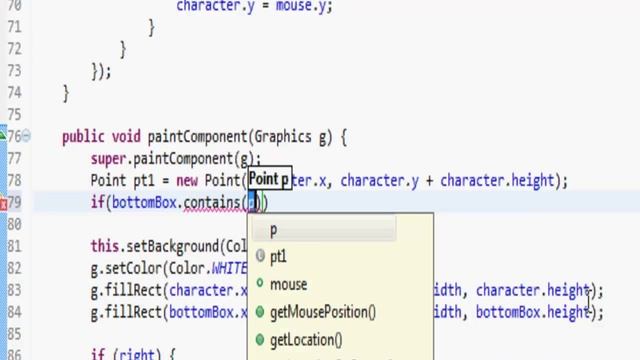Viewport: 640px width, 360px height.
Task: Click 'setBackground' on line 81
Action: tap(173, 247)
